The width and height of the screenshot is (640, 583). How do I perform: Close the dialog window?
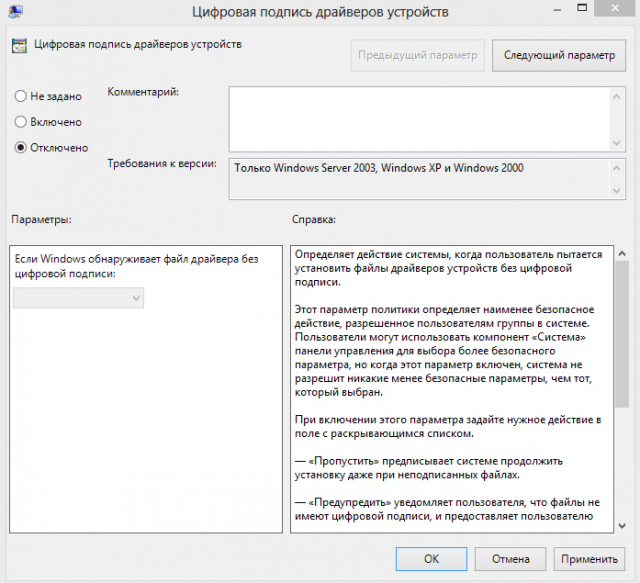pos(615,8)
